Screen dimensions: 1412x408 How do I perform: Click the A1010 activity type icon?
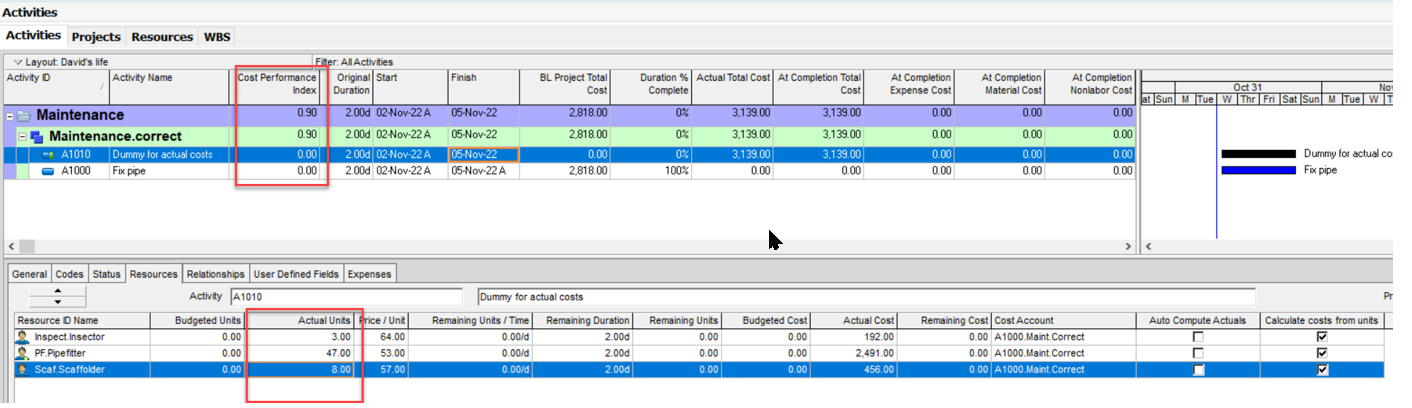[47, 155]
